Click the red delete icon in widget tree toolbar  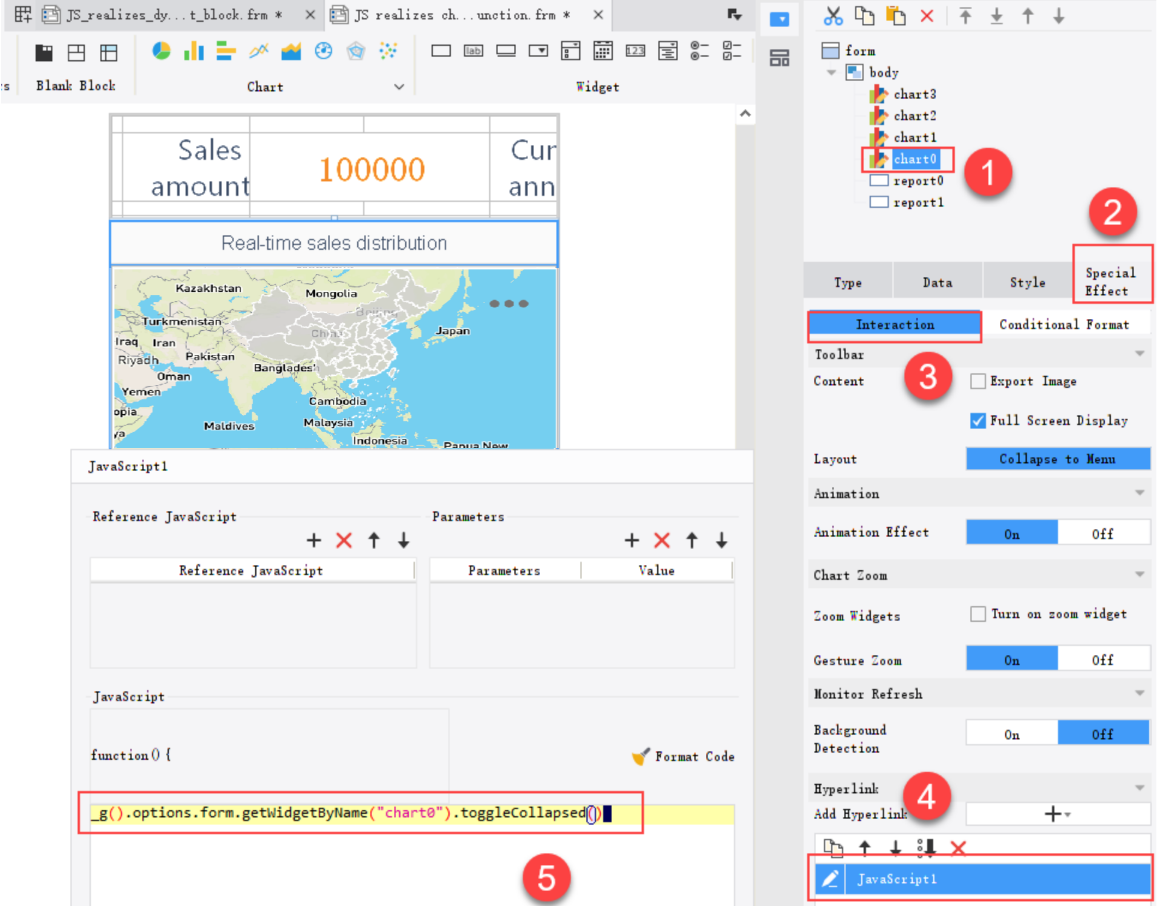[x=927, y=15]
